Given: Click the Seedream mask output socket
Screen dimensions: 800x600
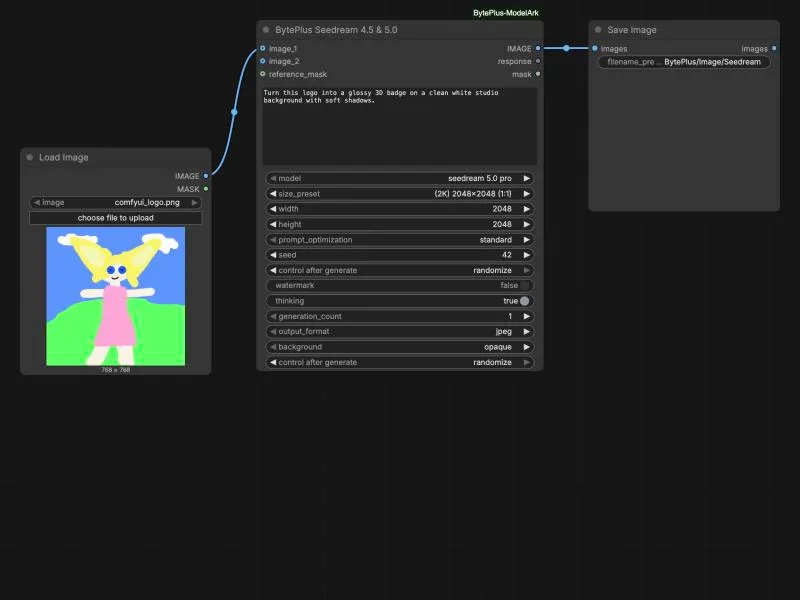Looking at the screenshot, I should point(538,74).
